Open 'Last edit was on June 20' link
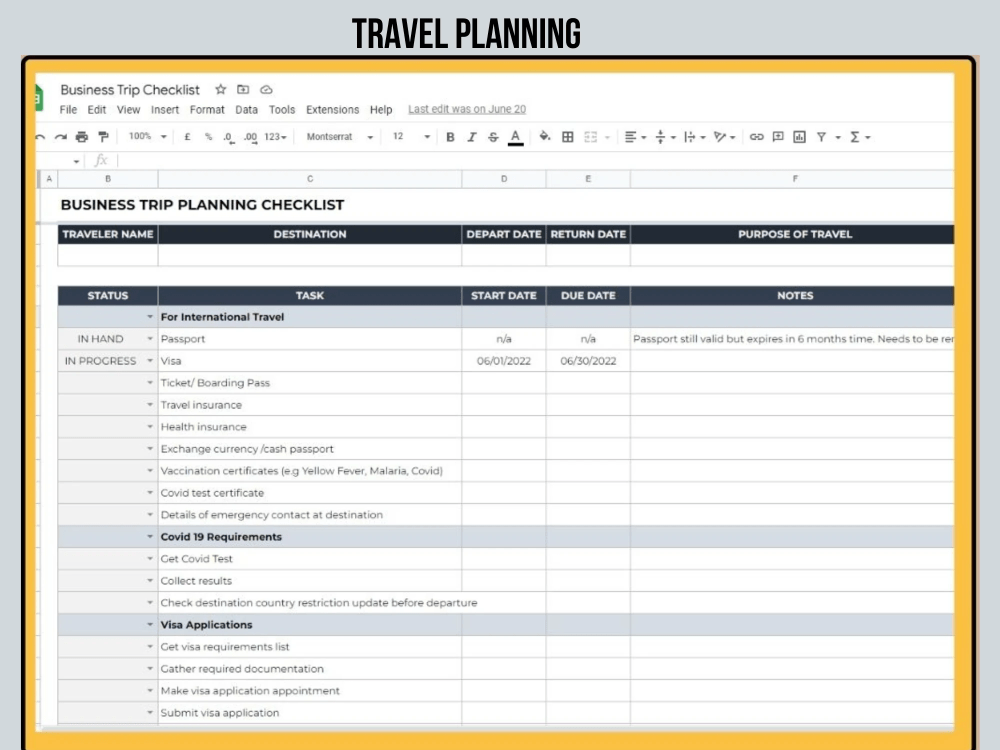The height and width of the screenshot is (750, 1000). pos(467,109)
